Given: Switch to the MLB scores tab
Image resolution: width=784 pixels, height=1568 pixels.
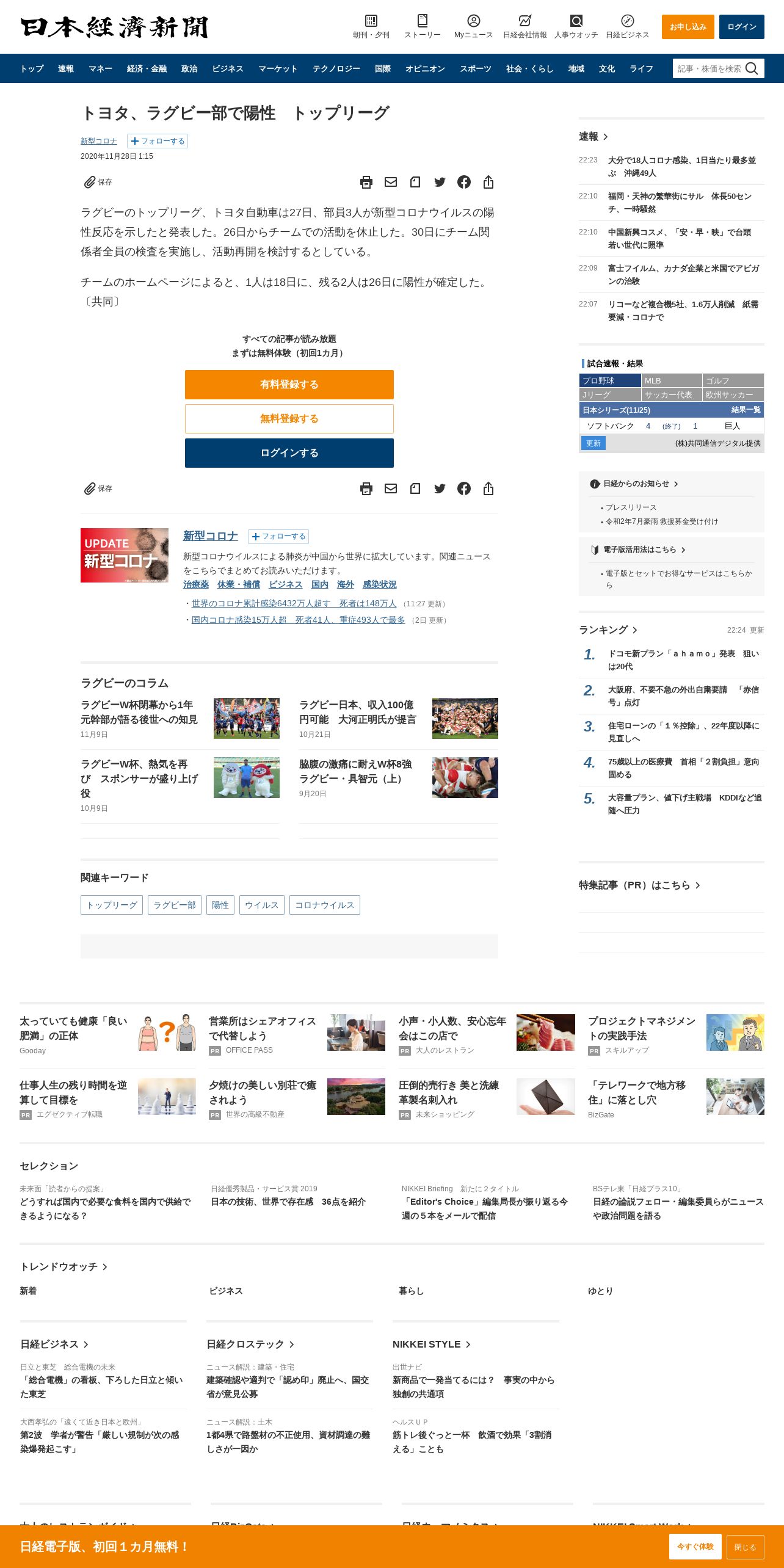Looking at the screenshot, I should 672,380.
